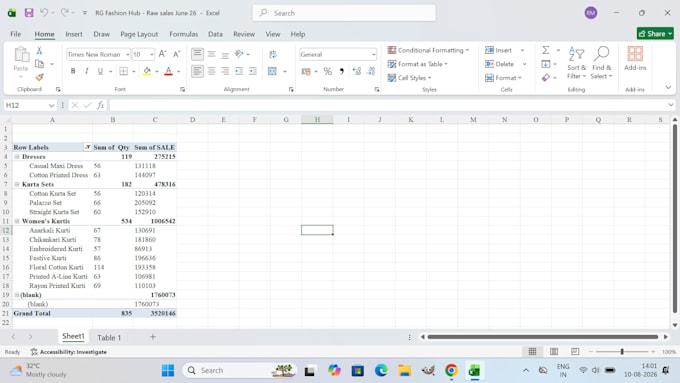Click Accounting Number Format icon
The image size is (680, 383).
tap(306, 71)
